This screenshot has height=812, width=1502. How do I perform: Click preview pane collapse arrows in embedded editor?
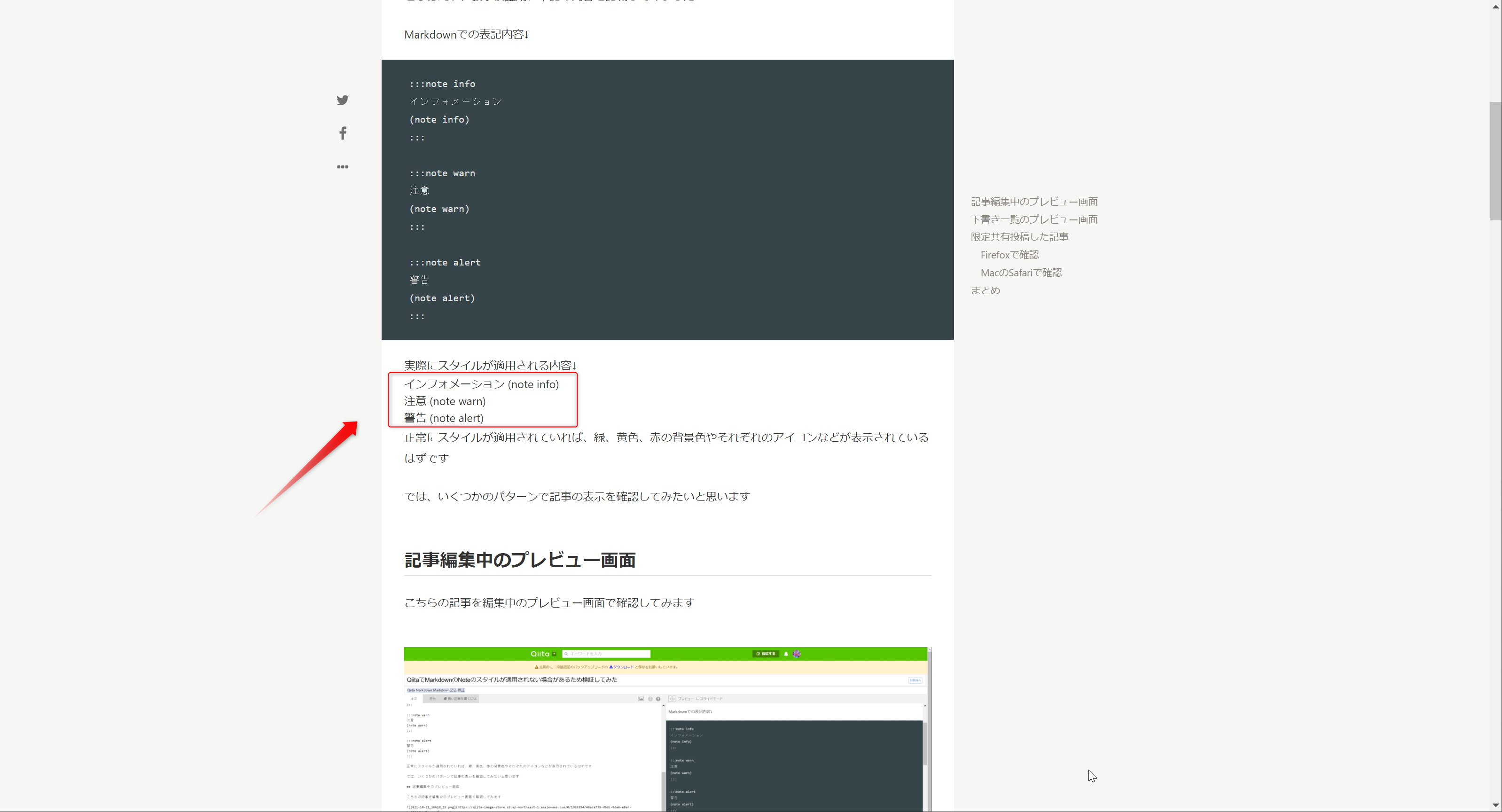point(672,699)
